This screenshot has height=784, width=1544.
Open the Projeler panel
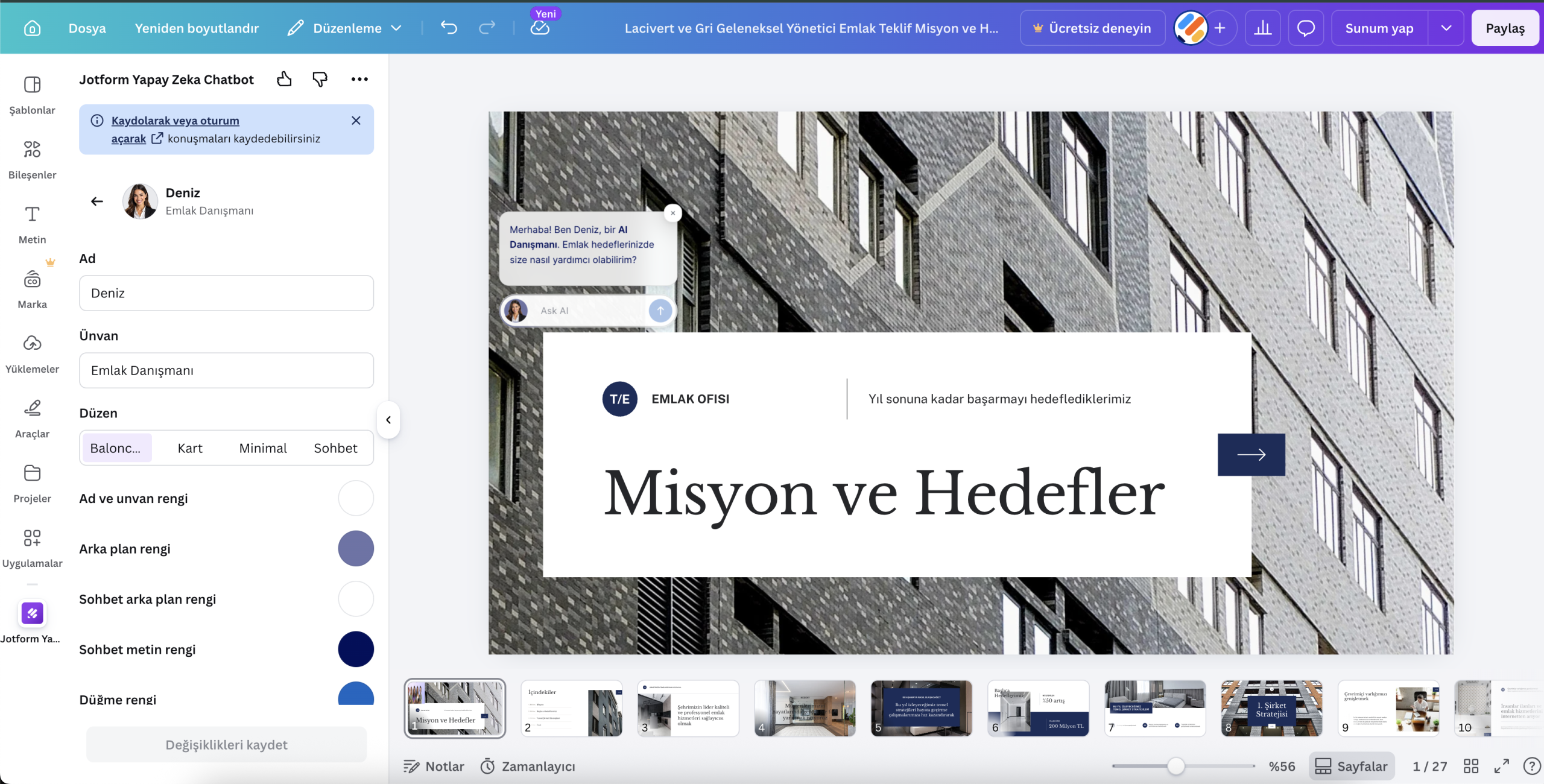(x=32, y=482)
